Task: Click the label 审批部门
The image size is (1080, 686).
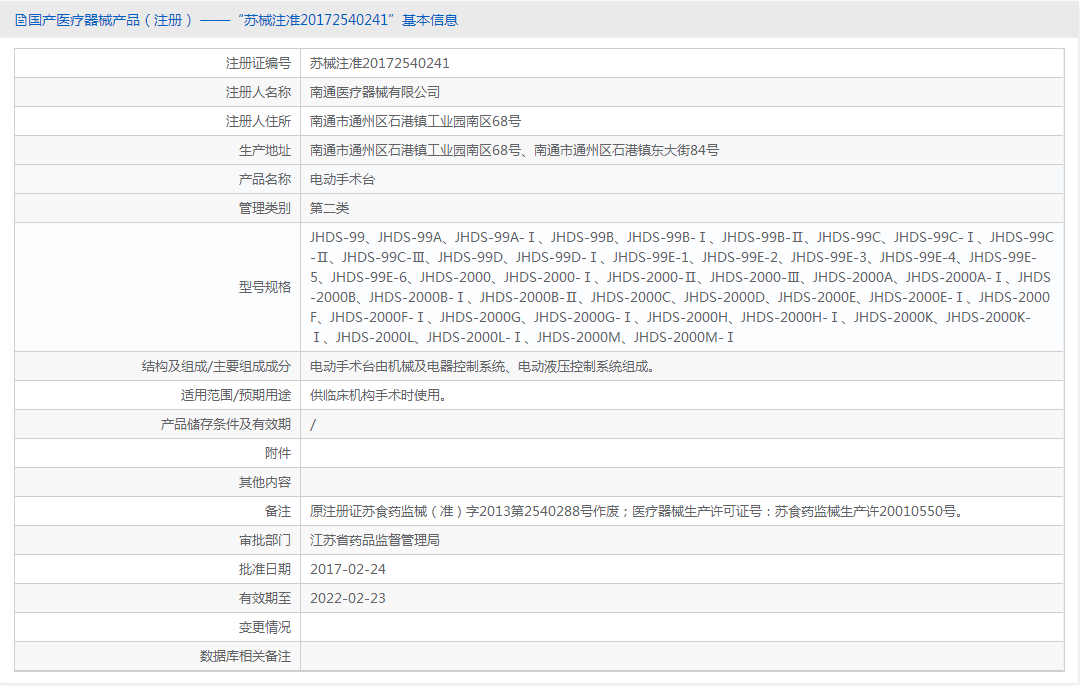Action: [264, 540]
